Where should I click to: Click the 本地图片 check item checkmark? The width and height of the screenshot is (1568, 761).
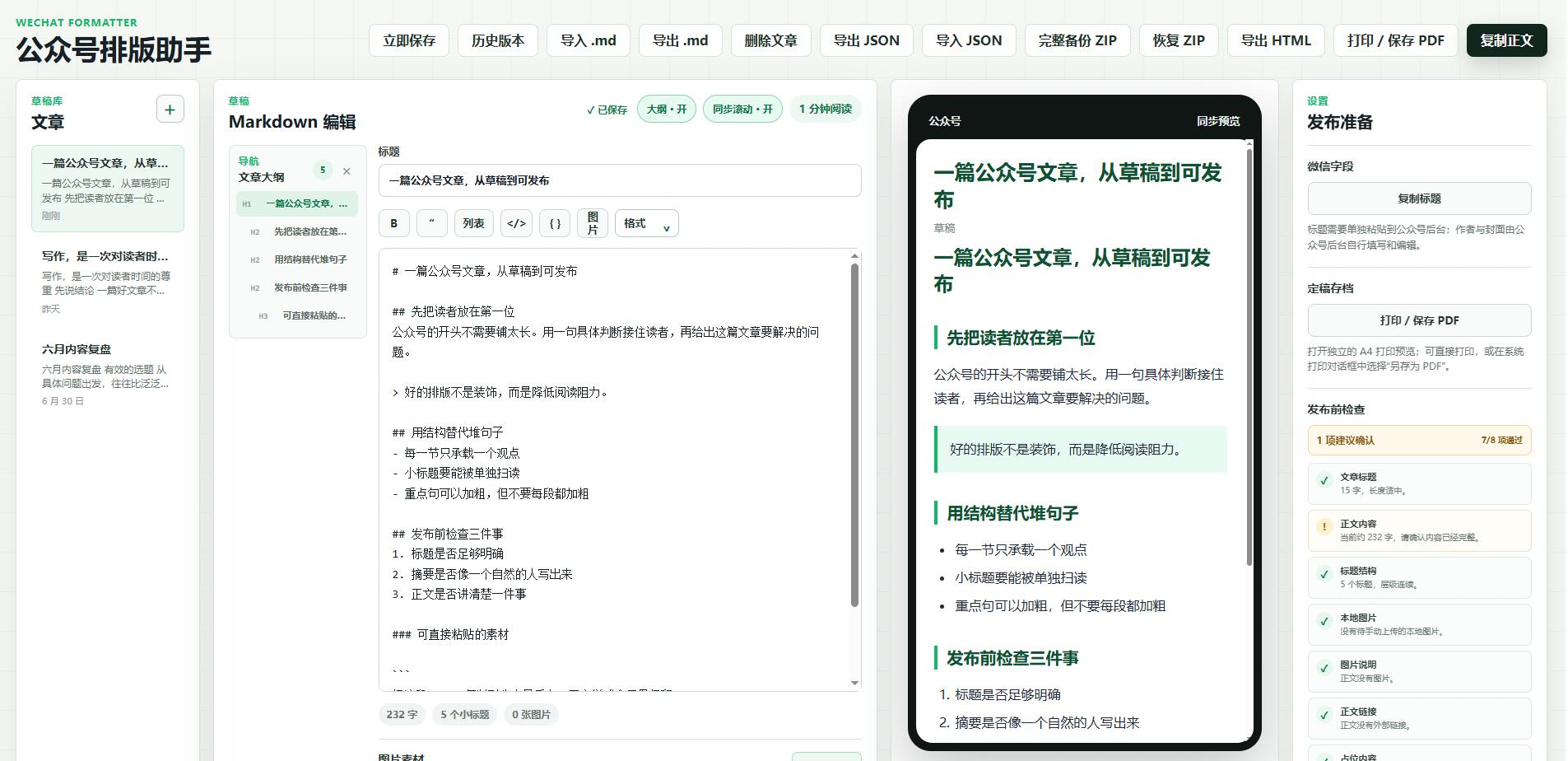point(1324,621)
